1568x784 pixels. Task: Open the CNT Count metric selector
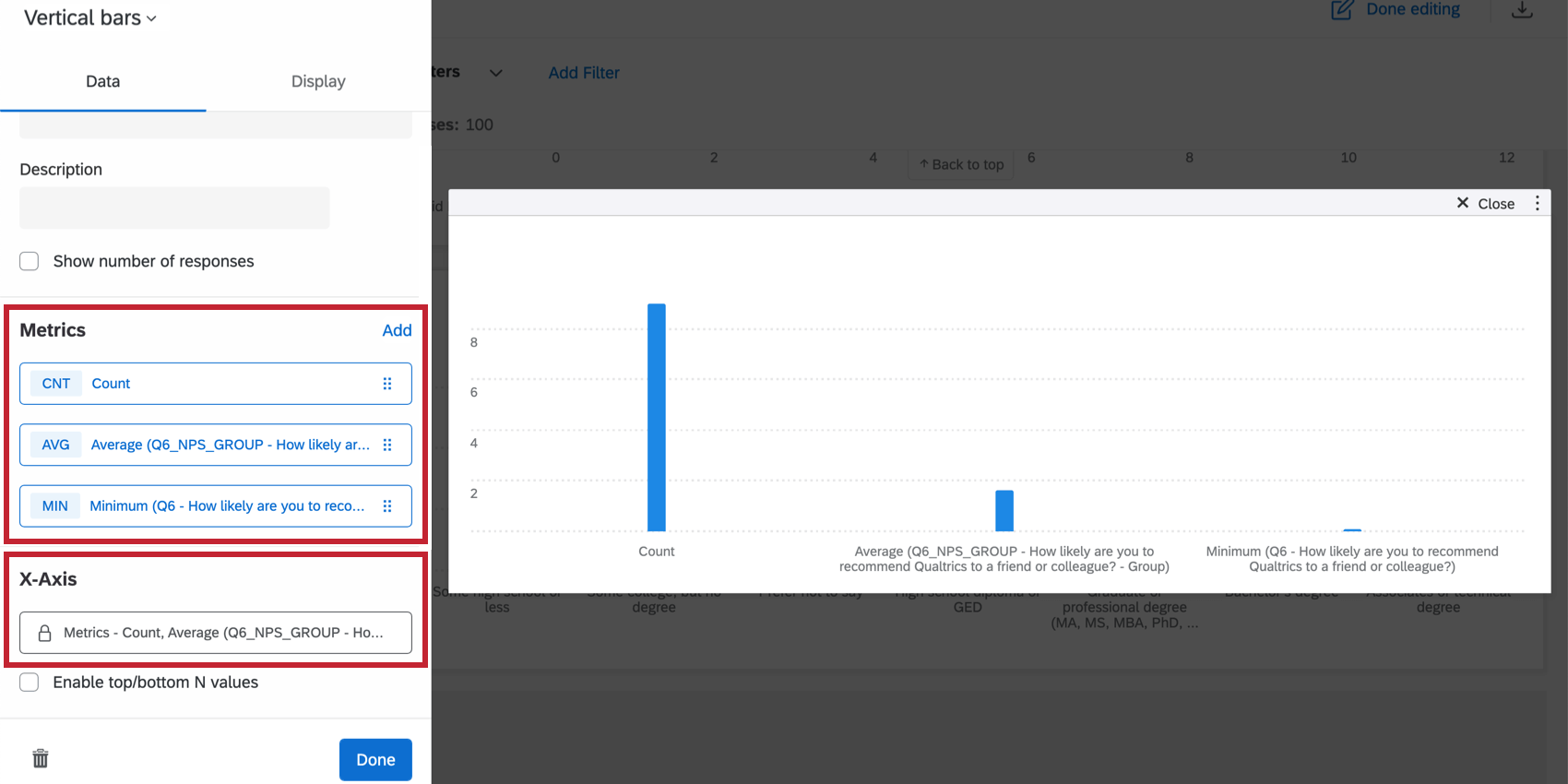coord(216,384)
